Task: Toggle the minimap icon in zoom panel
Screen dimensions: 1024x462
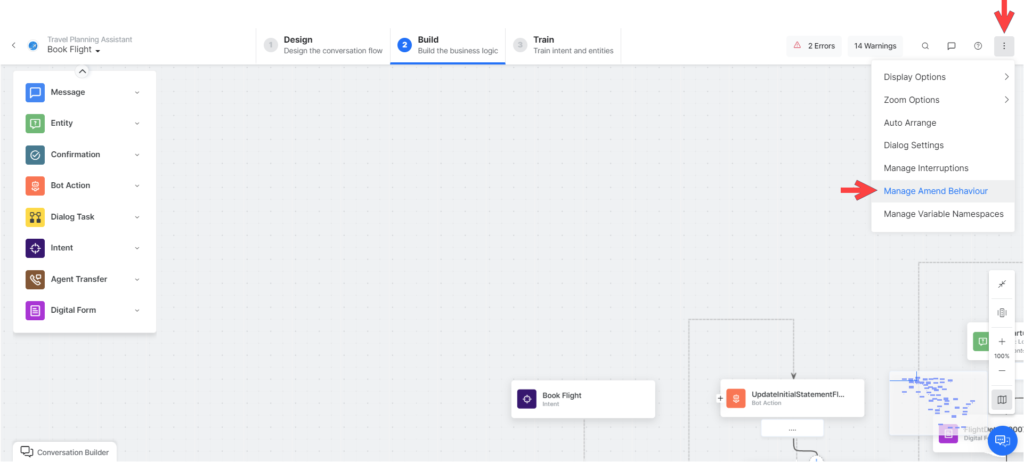Action: (x=1001, y=400)
